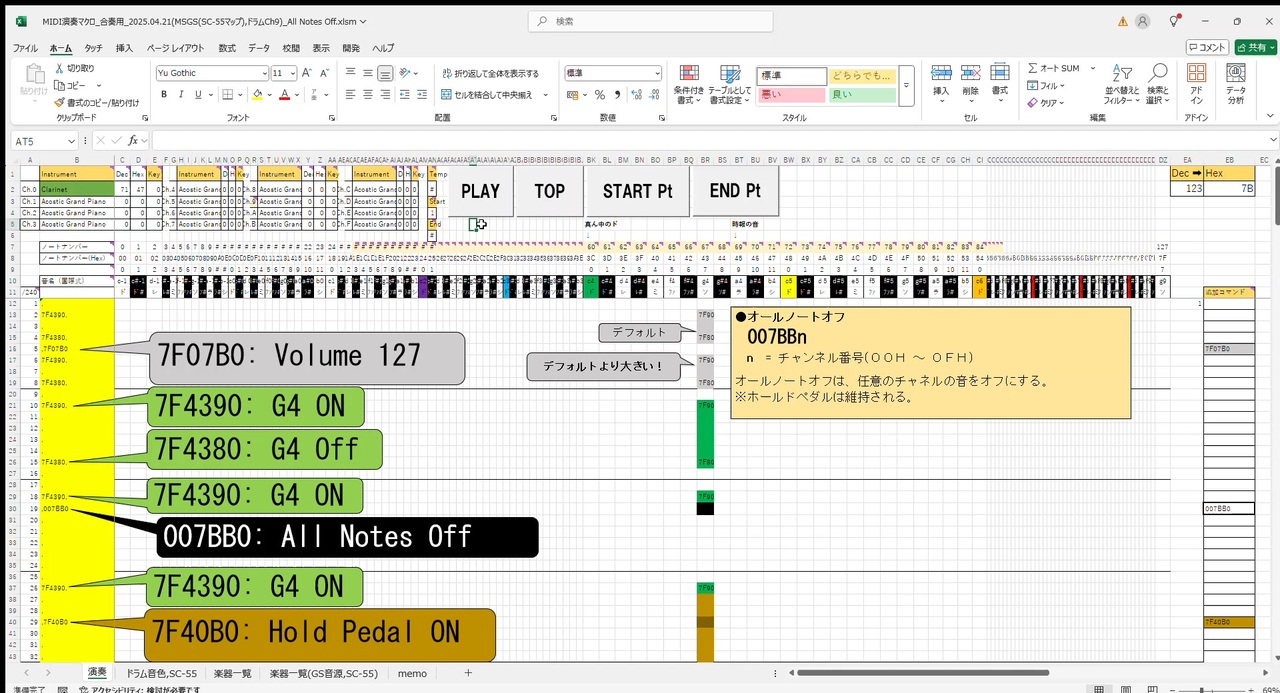Viewport: 1280px width, 693px height.
Task: Toggle right text alignment
Action: [x=385, y=95]
